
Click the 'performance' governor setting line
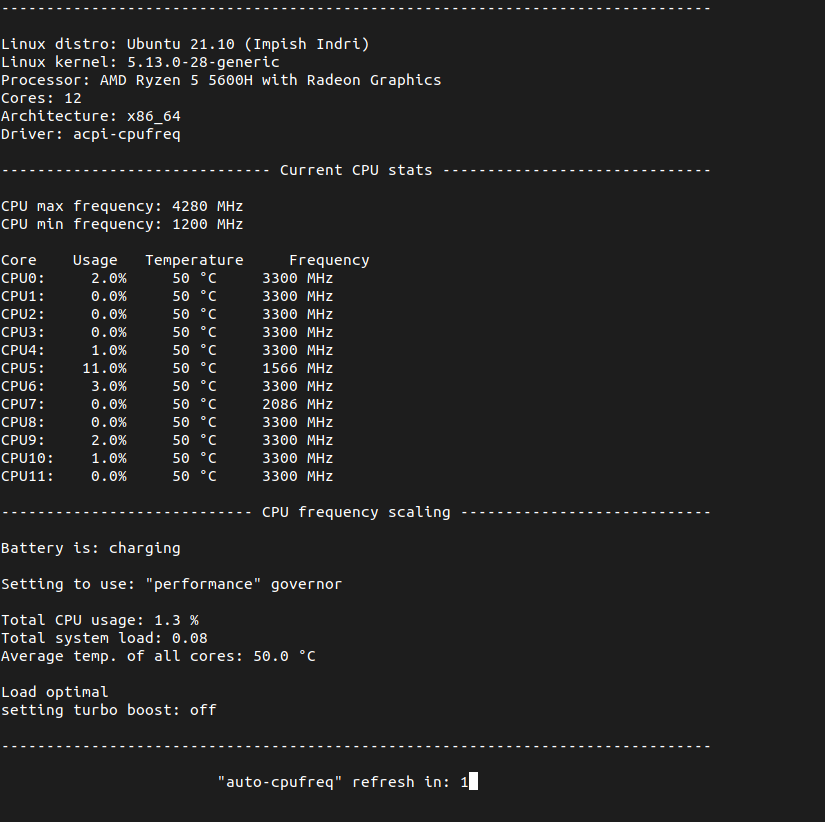(x=172, y=585)
